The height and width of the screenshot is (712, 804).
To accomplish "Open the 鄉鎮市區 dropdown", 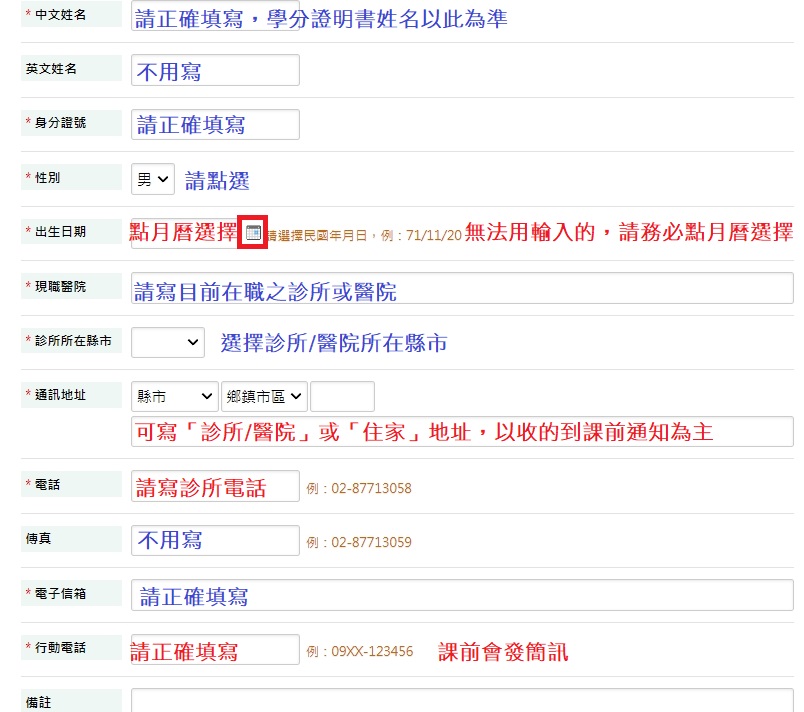I will coord(264,396).
